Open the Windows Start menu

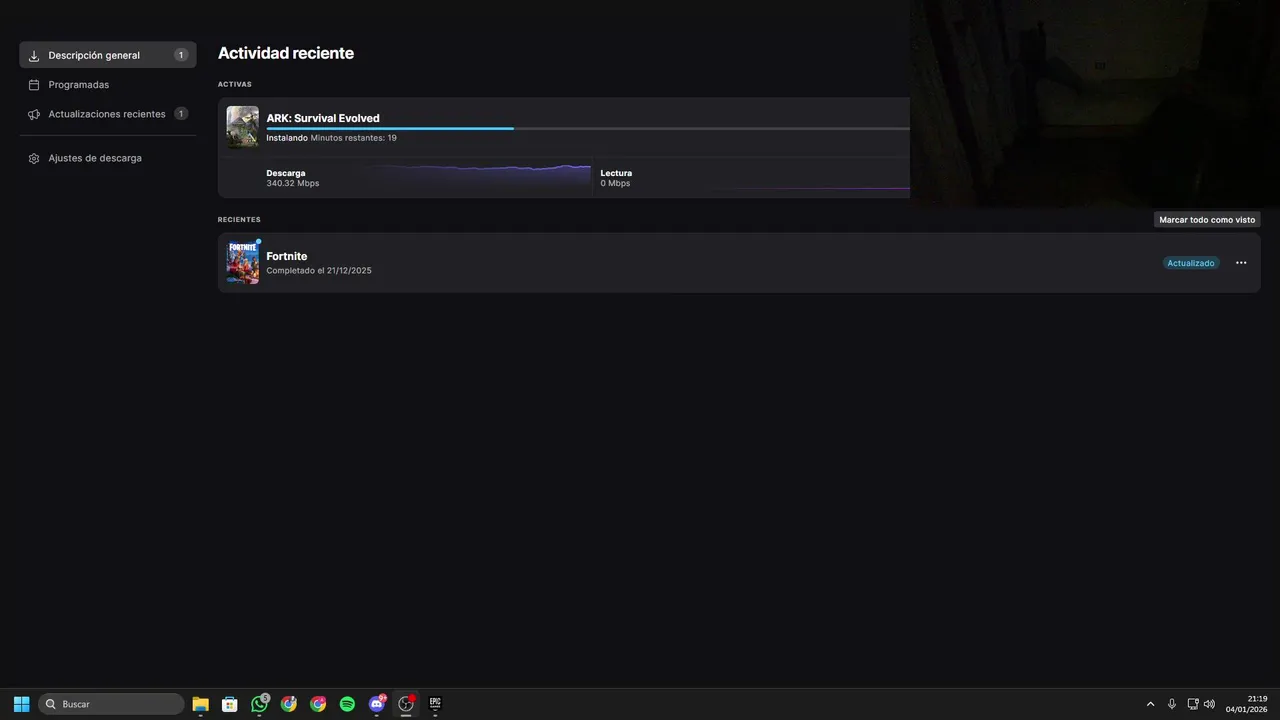(x=21, y=704)
